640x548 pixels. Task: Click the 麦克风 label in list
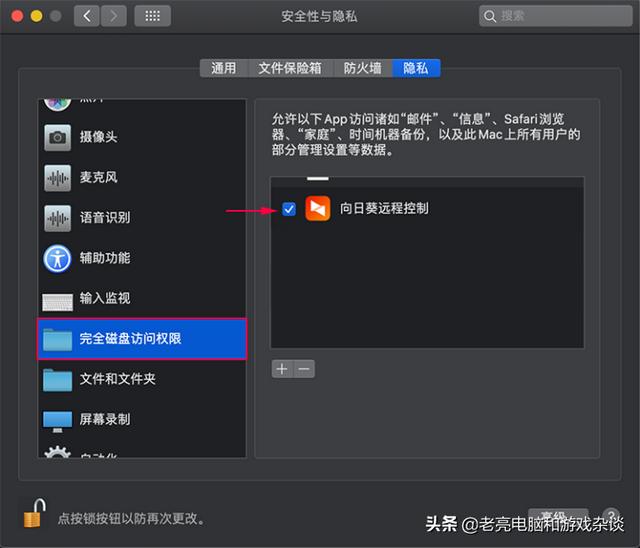click(98, 177)
